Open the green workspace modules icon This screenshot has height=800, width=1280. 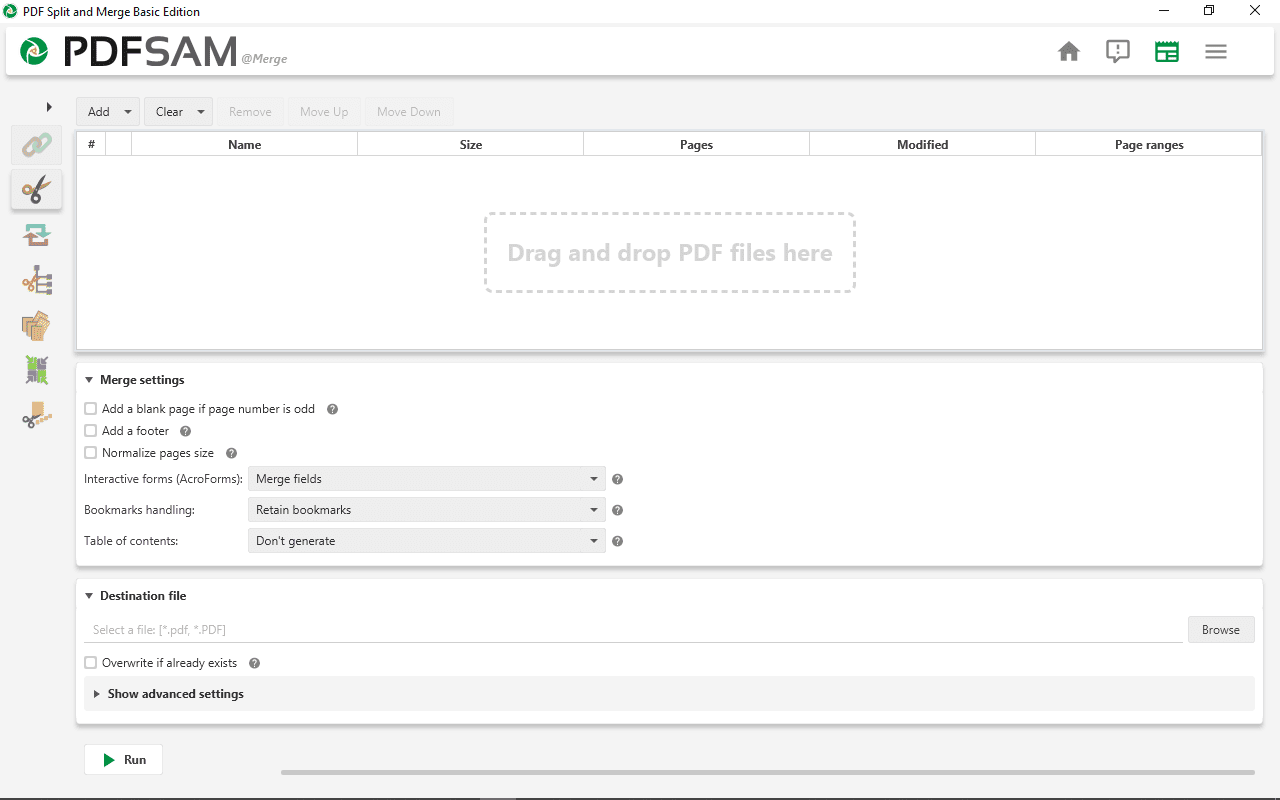(x=1167, y=51)
